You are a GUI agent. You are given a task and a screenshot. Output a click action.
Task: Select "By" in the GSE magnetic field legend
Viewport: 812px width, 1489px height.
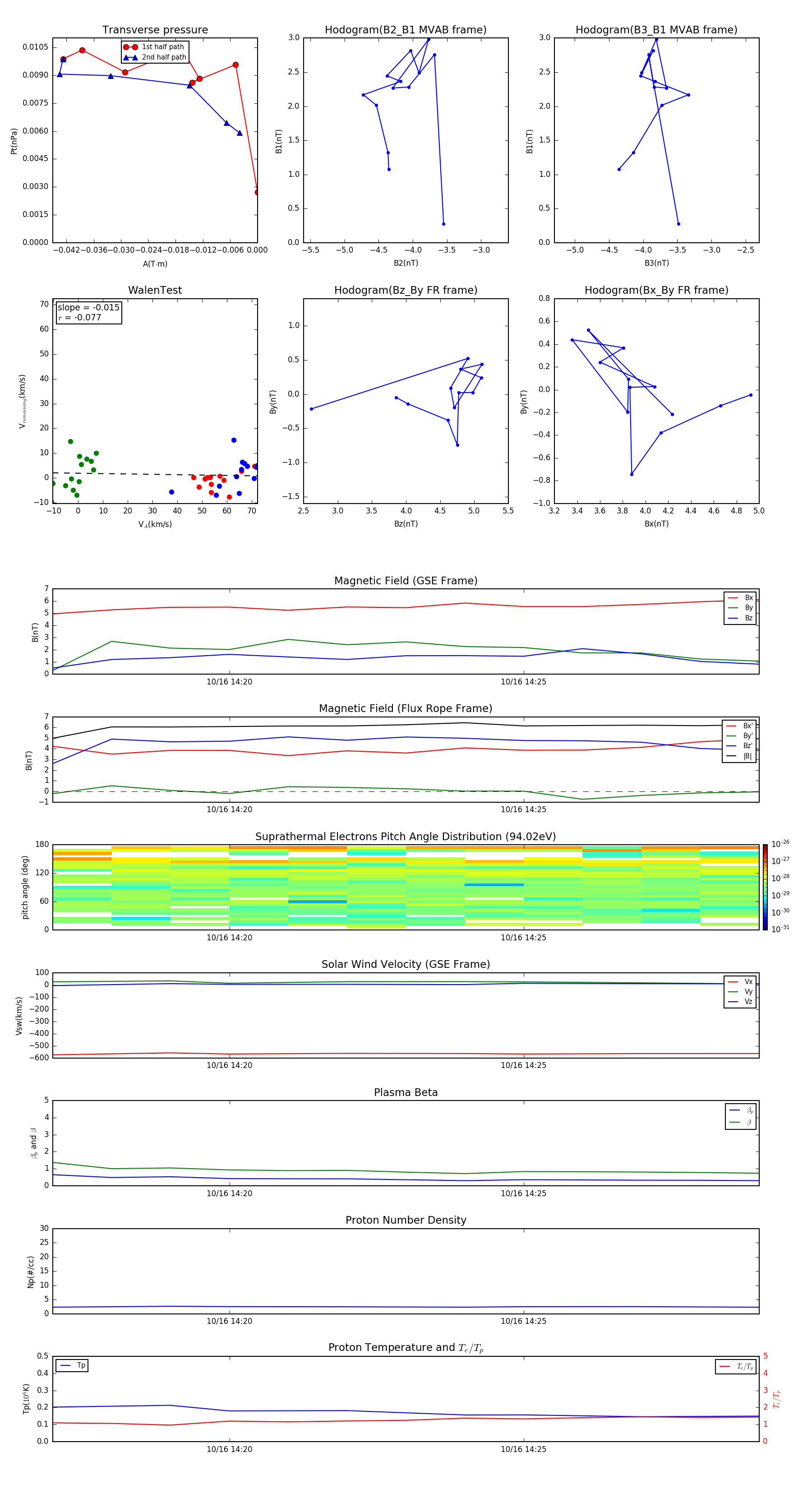coord(740,608)
